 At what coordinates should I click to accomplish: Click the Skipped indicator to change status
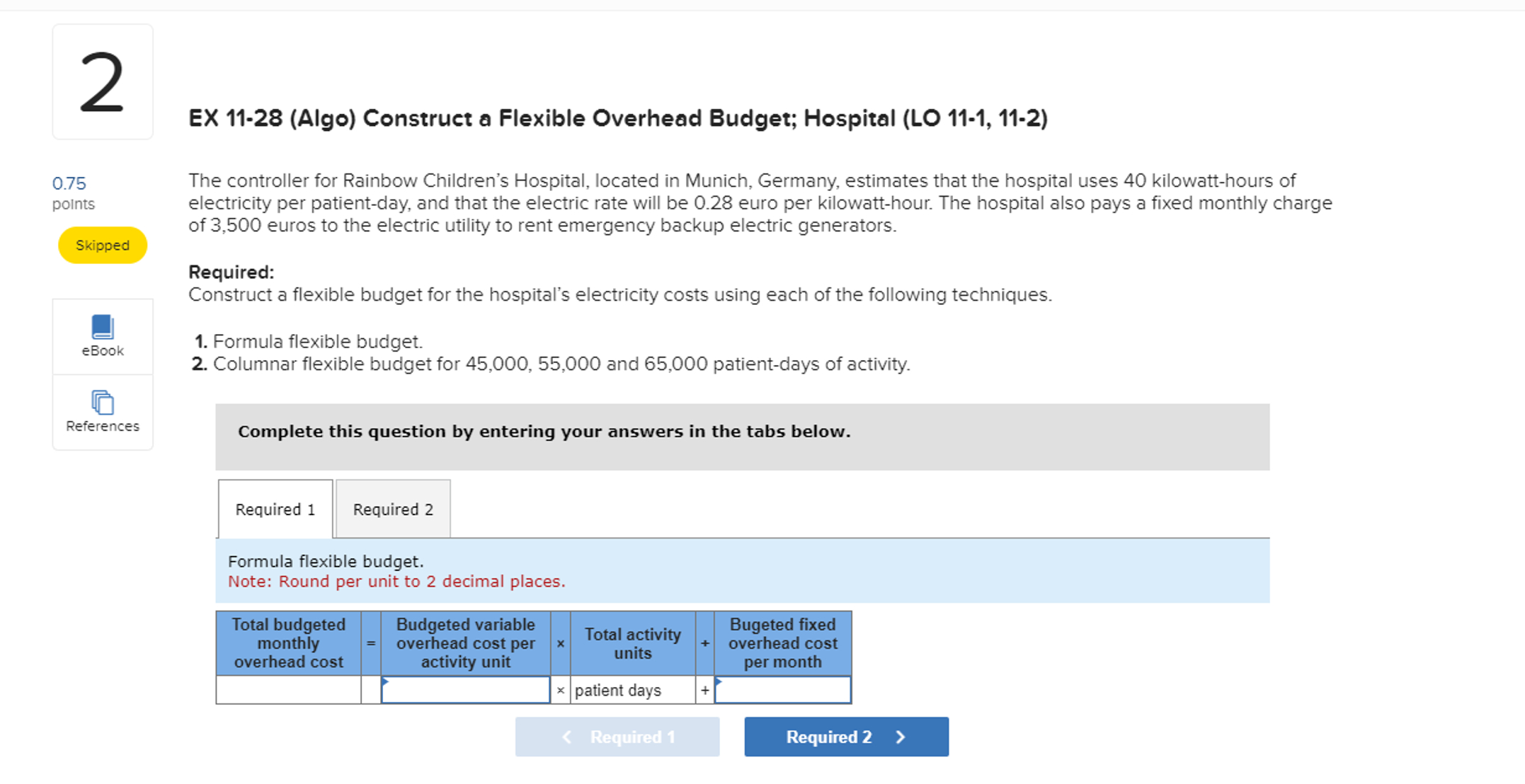(x=102, y=245)
